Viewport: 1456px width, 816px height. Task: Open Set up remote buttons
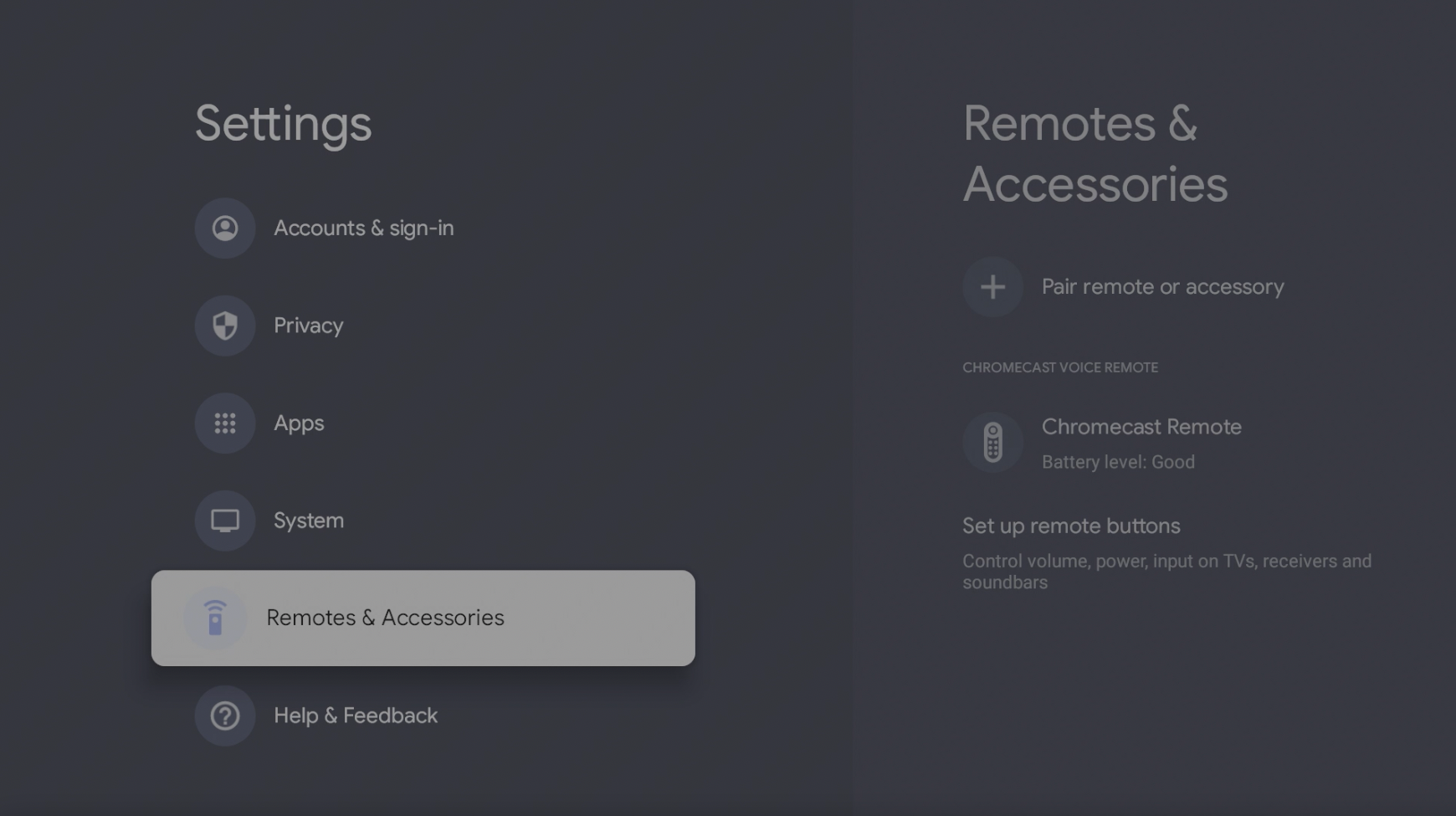tap(1071, 526)
